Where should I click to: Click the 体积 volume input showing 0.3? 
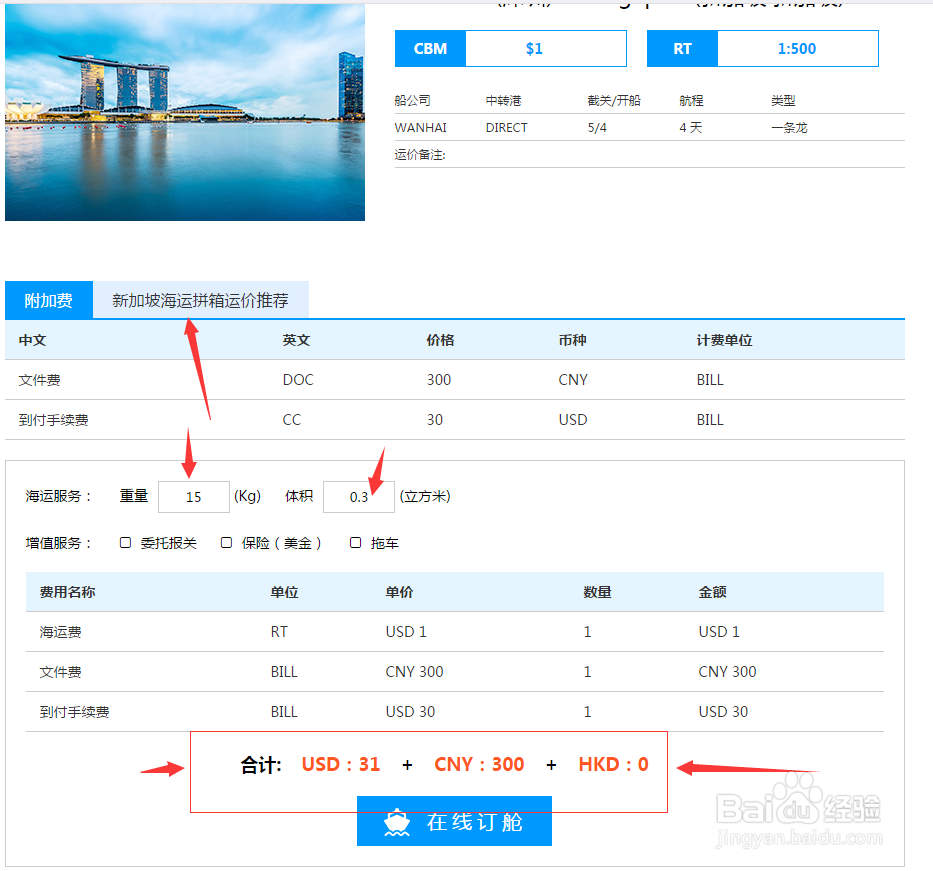click(x=359, y=496)
